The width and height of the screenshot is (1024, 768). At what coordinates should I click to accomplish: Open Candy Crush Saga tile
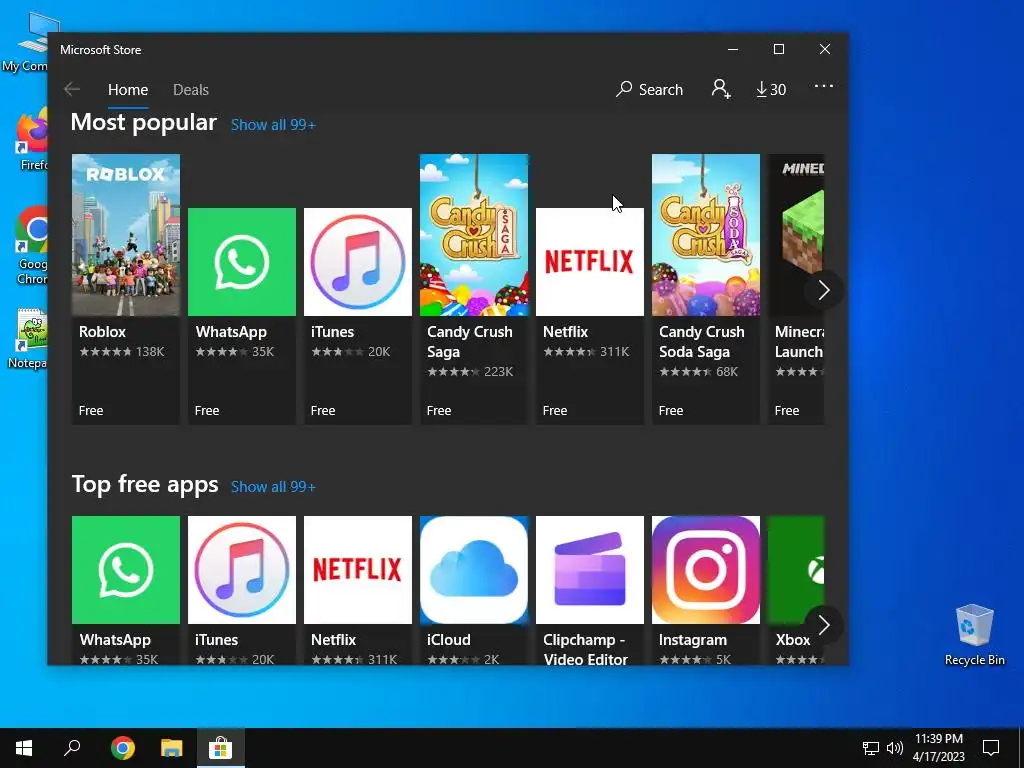(x=473, y=289)
